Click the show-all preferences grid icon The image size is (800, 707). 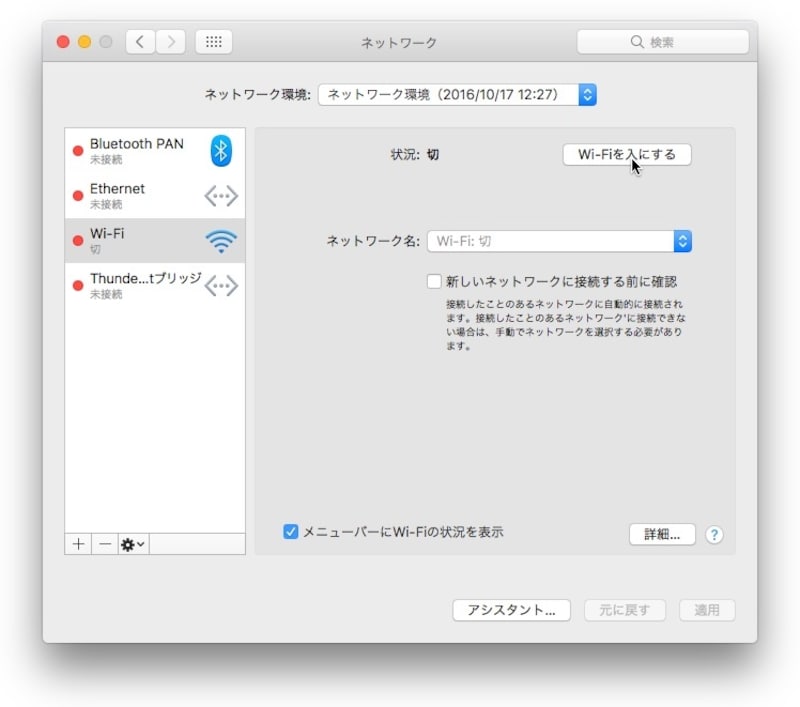(212, 42)
